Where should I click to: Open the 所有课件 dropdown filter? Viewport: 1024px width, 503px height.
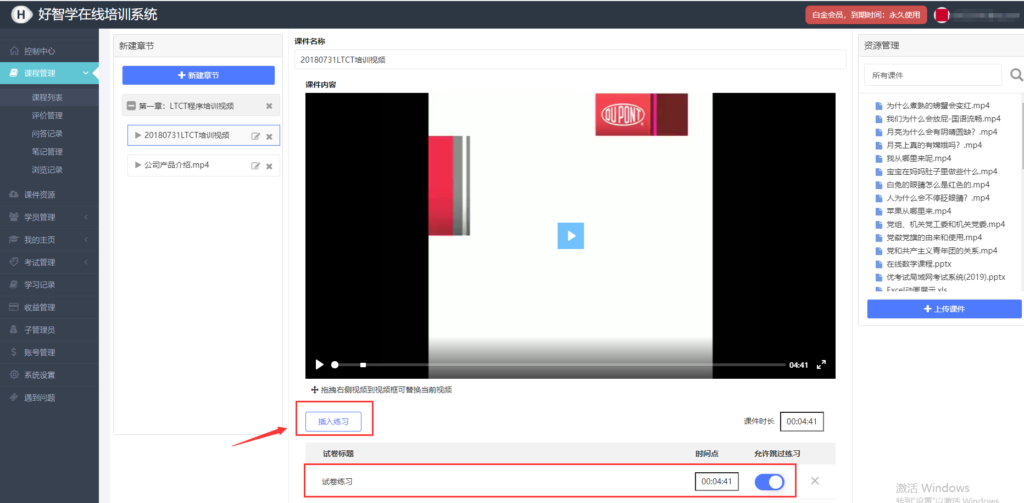(x=933, y=75)
